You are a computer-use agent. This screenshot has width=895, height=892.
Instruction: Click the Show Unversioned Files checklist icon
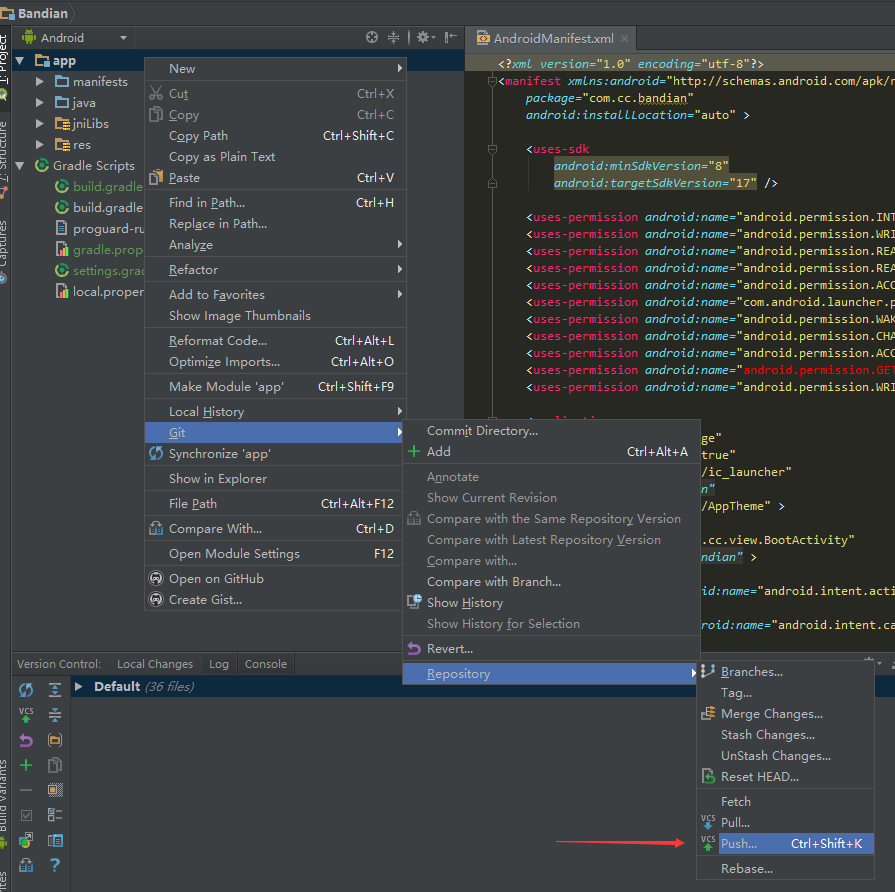pos(55,815)
